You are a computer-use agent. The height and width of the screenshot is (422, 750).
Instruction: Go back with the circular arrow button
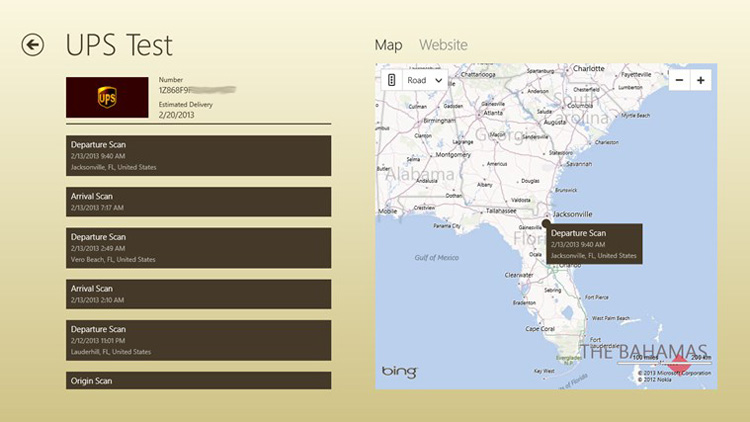tap(33, 45)
